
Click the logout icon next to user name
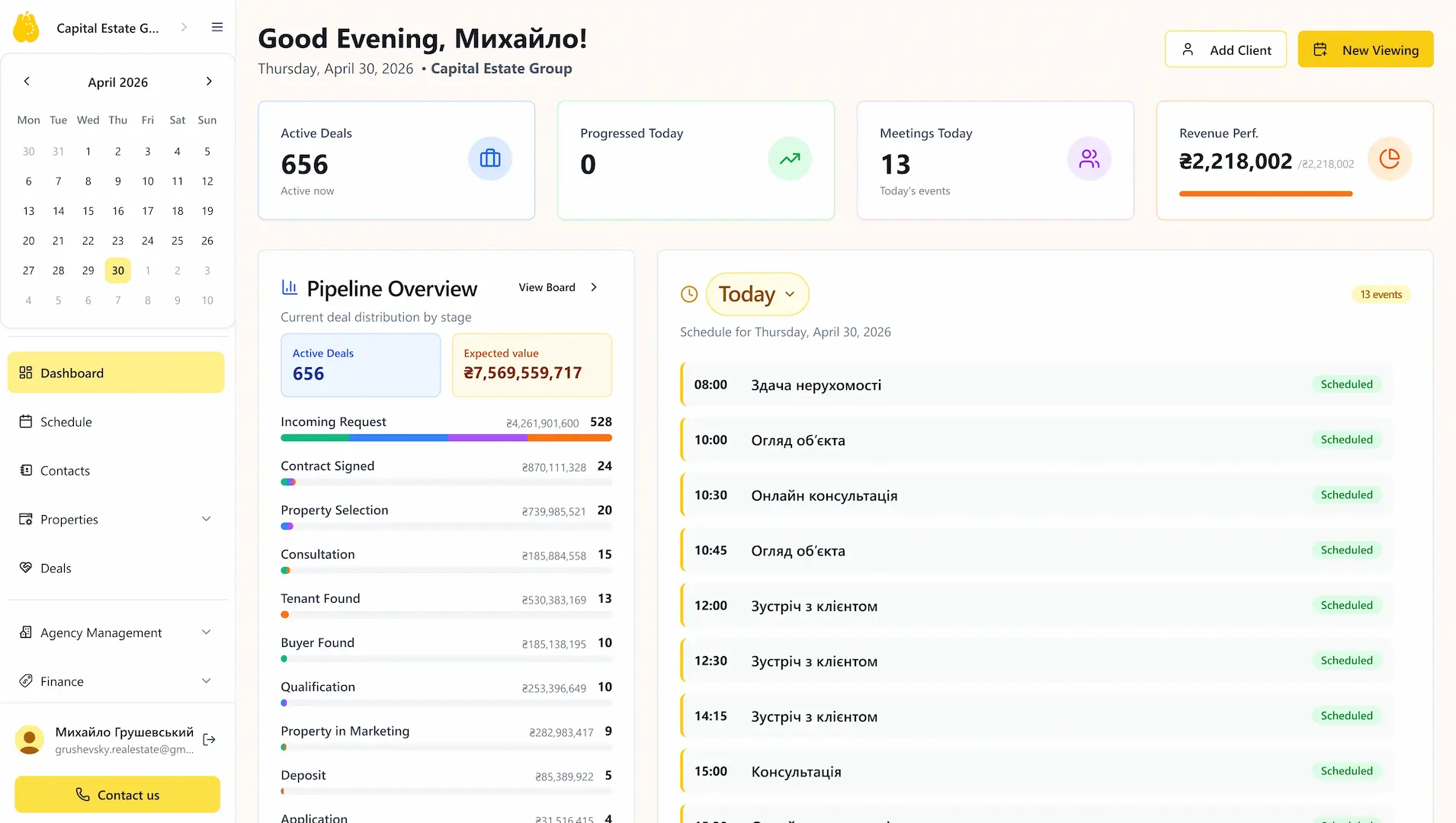[210, 740]
